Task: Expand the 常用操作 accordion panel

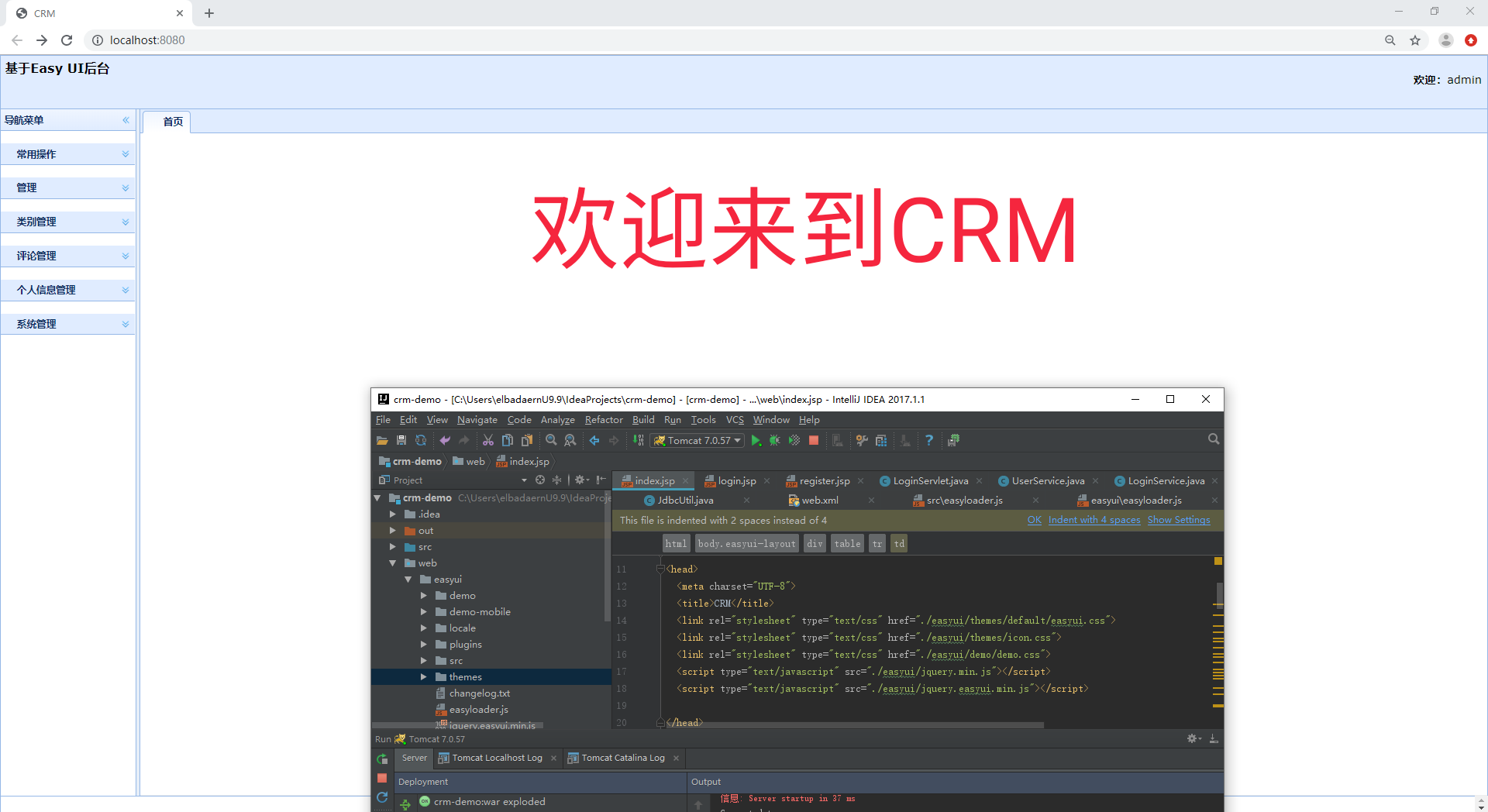Action: tap(126, 154)
